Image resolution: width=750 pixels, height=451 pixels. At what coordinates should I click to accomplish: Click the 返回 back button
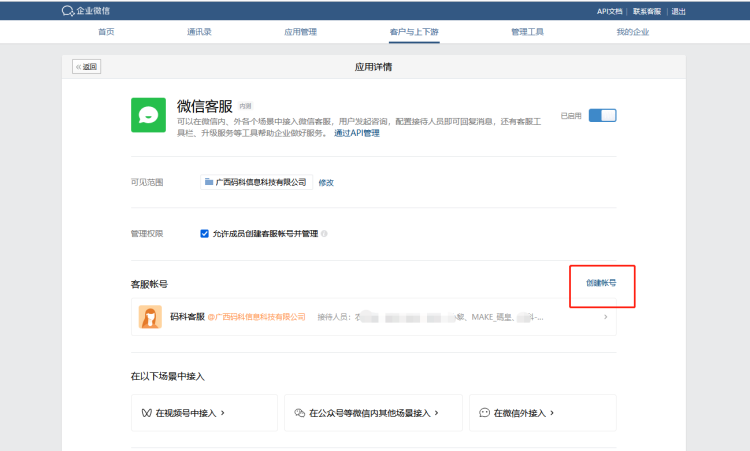click(x=87, y=66)
